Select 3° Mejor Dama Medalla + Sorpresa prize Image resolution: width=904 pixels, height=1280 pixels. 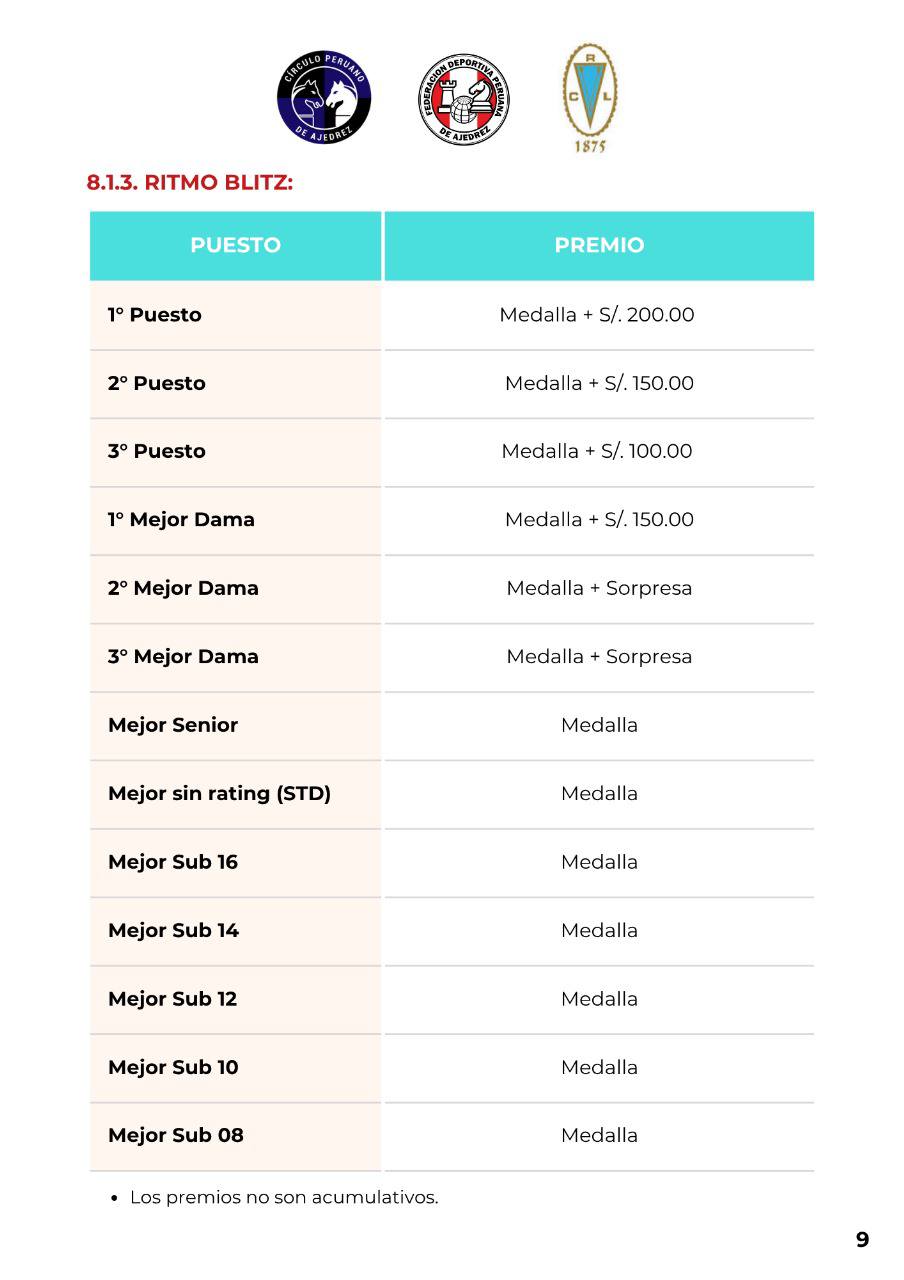pos(599,656)
